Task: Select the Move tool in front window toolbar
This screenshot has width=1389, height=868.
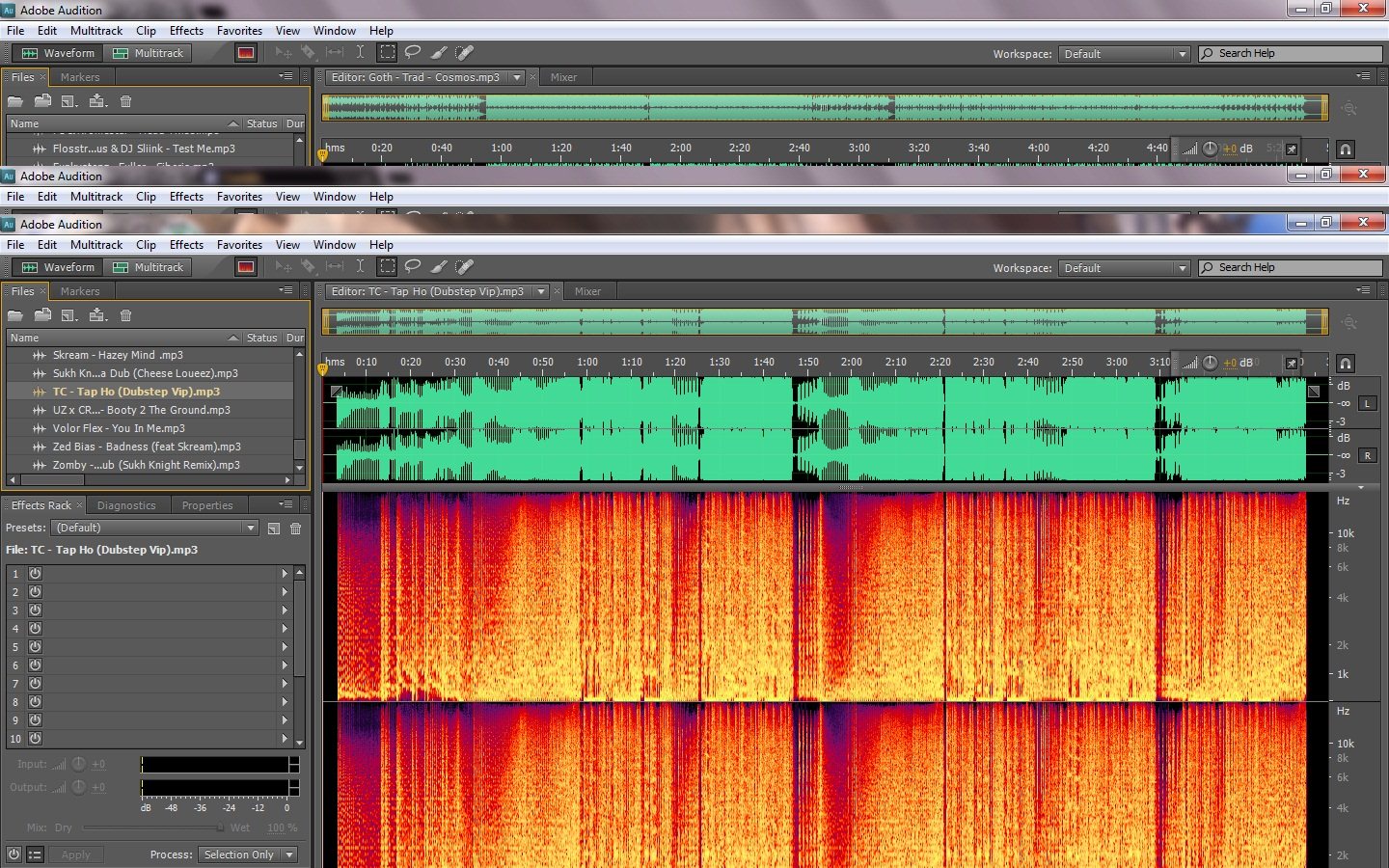Action: pos(283,267)
